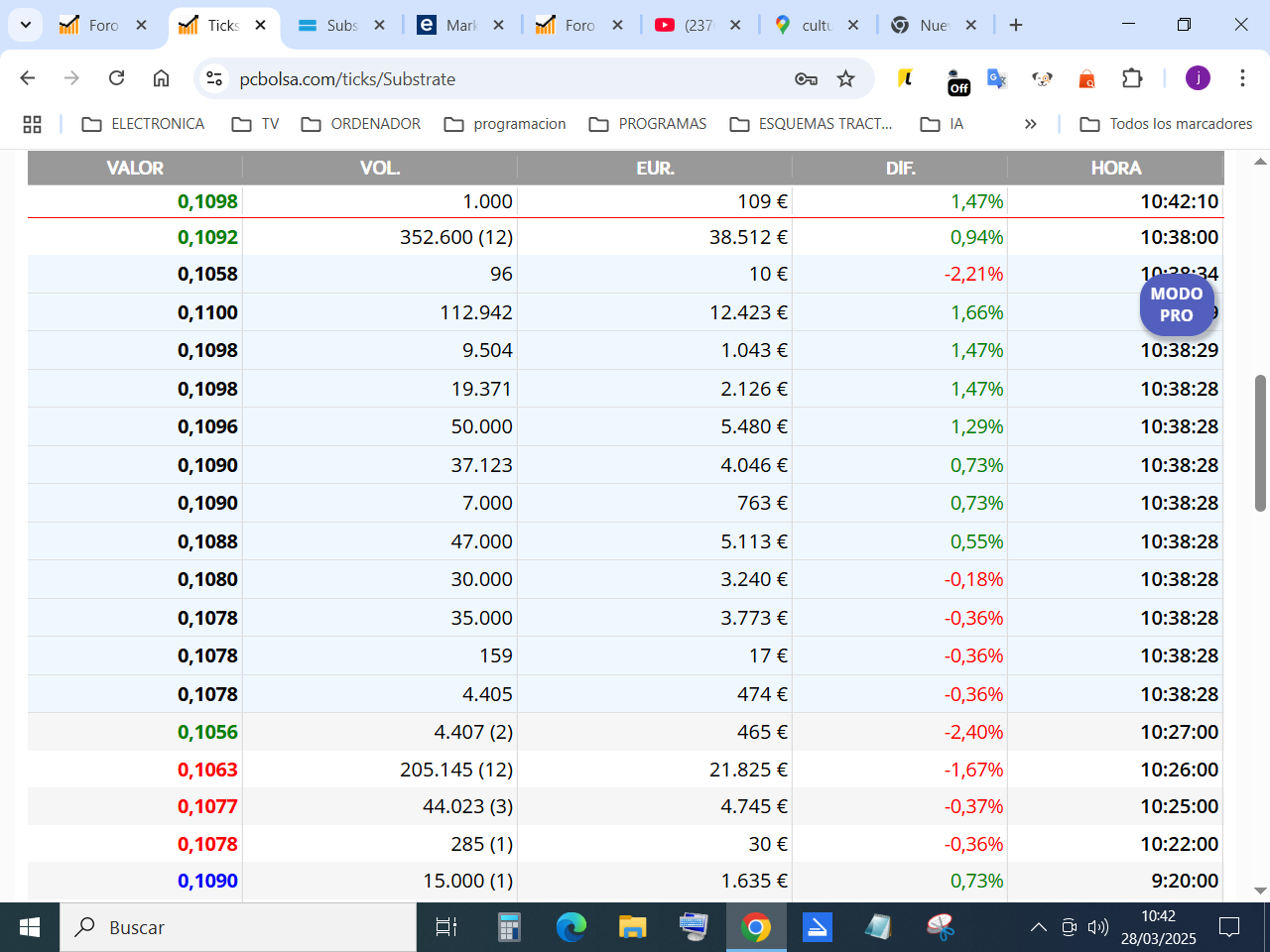The width and height of the screenshot is (1270, 952).
Task: Show hidden bookmarks with the double chevron
Action: [1031, 124]
